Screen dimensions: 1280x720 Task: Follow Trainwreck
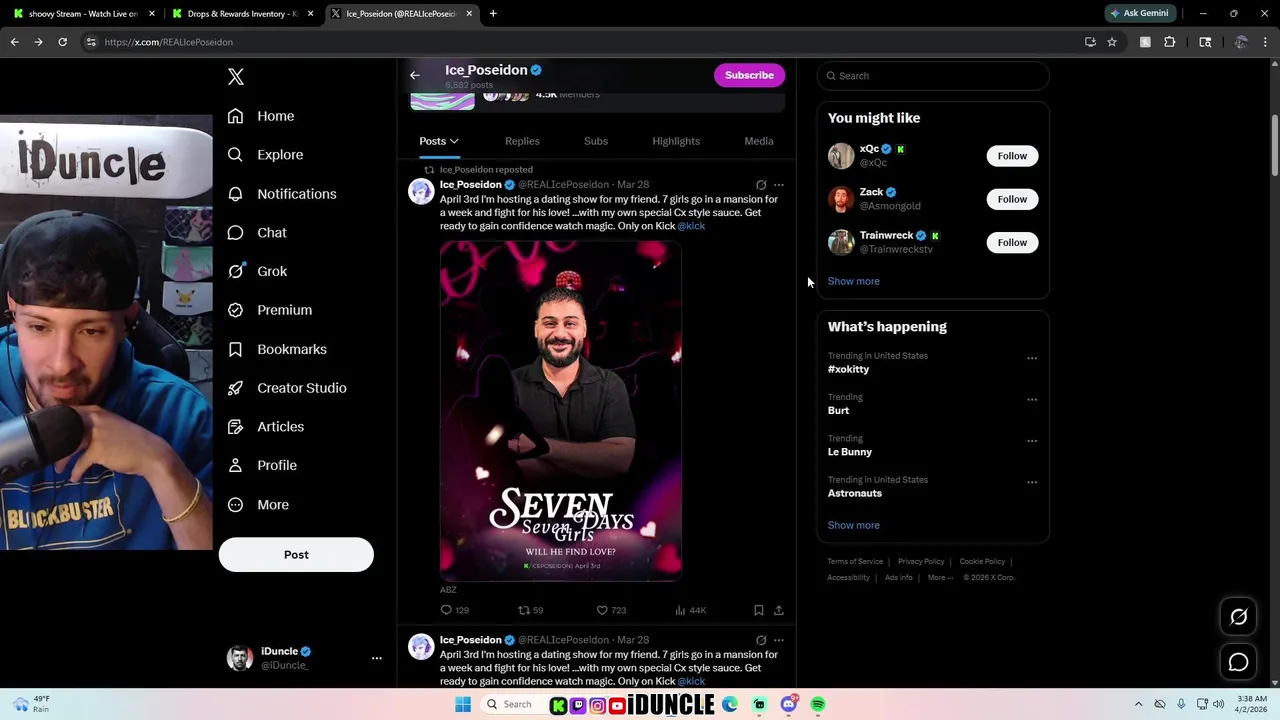(1012, 242)
